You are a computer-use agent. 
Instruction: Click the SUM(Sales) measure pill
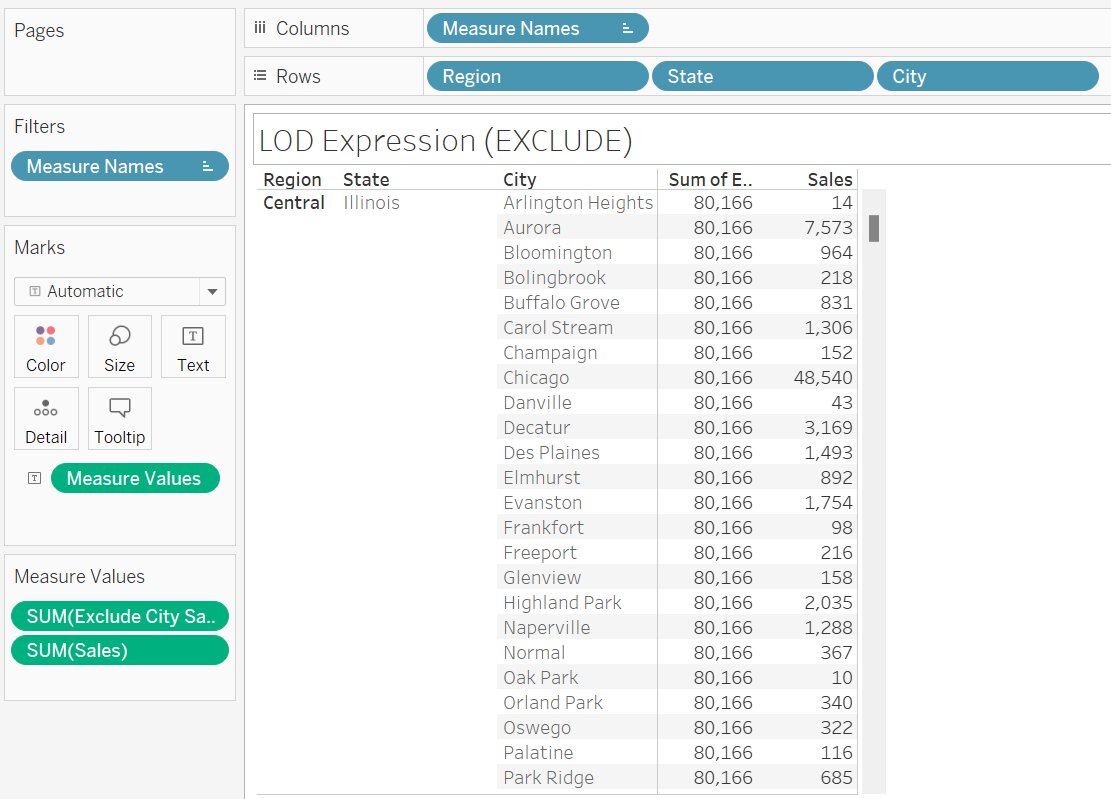[x=120, y=651]
